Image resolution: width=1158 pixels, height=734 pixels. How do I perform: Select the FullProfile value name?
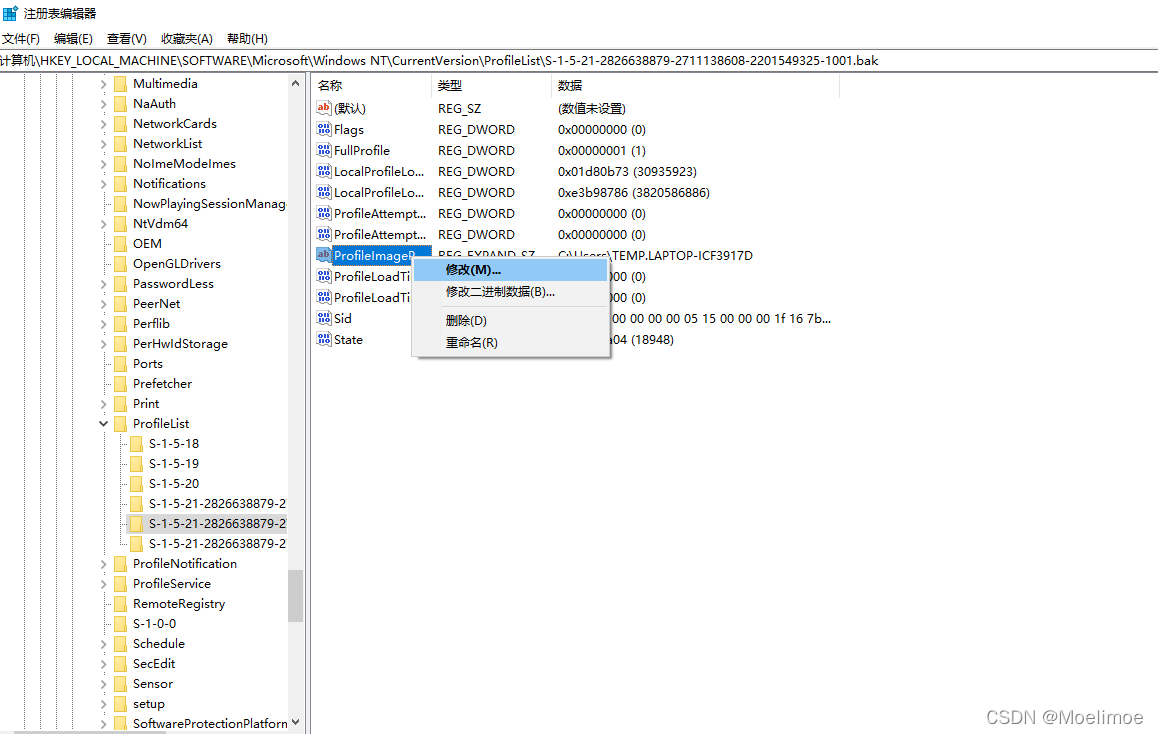[x=362, y=151]
